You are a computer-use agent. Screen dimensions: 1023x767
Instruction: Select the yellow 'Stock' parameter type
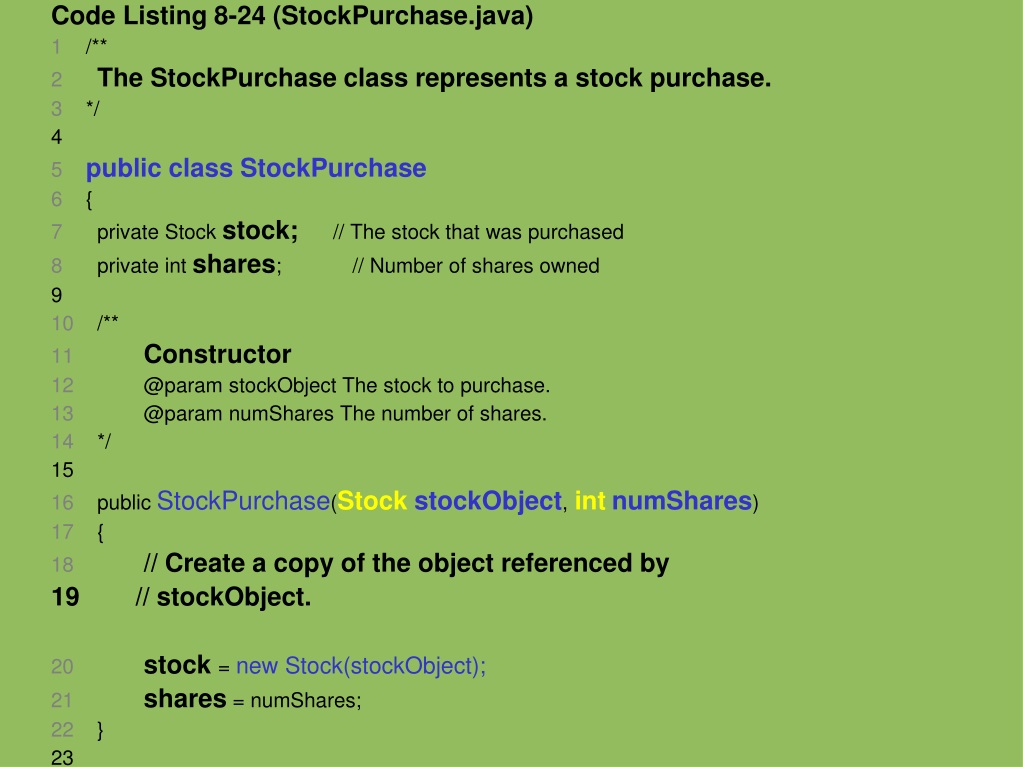pos(372,501)
